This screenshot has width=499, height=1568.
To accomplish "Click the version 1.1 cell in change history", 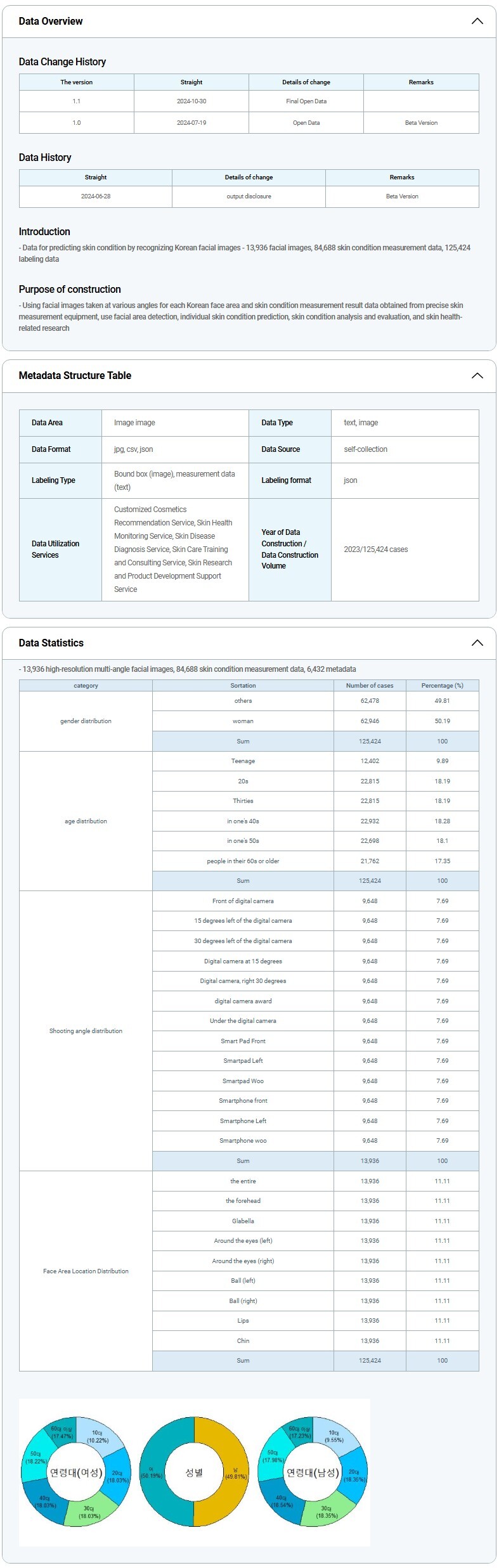I will click(x=77, y=101).
